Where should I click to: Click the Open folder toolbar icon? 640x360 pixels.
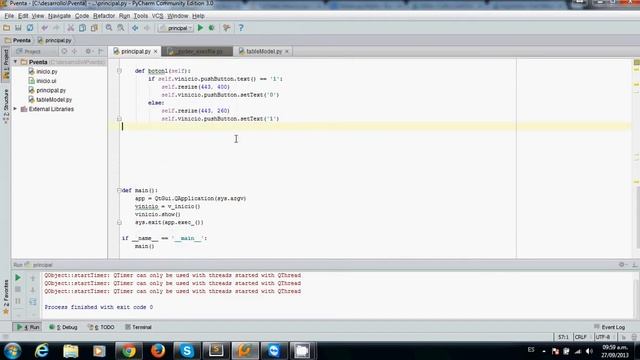7,28
